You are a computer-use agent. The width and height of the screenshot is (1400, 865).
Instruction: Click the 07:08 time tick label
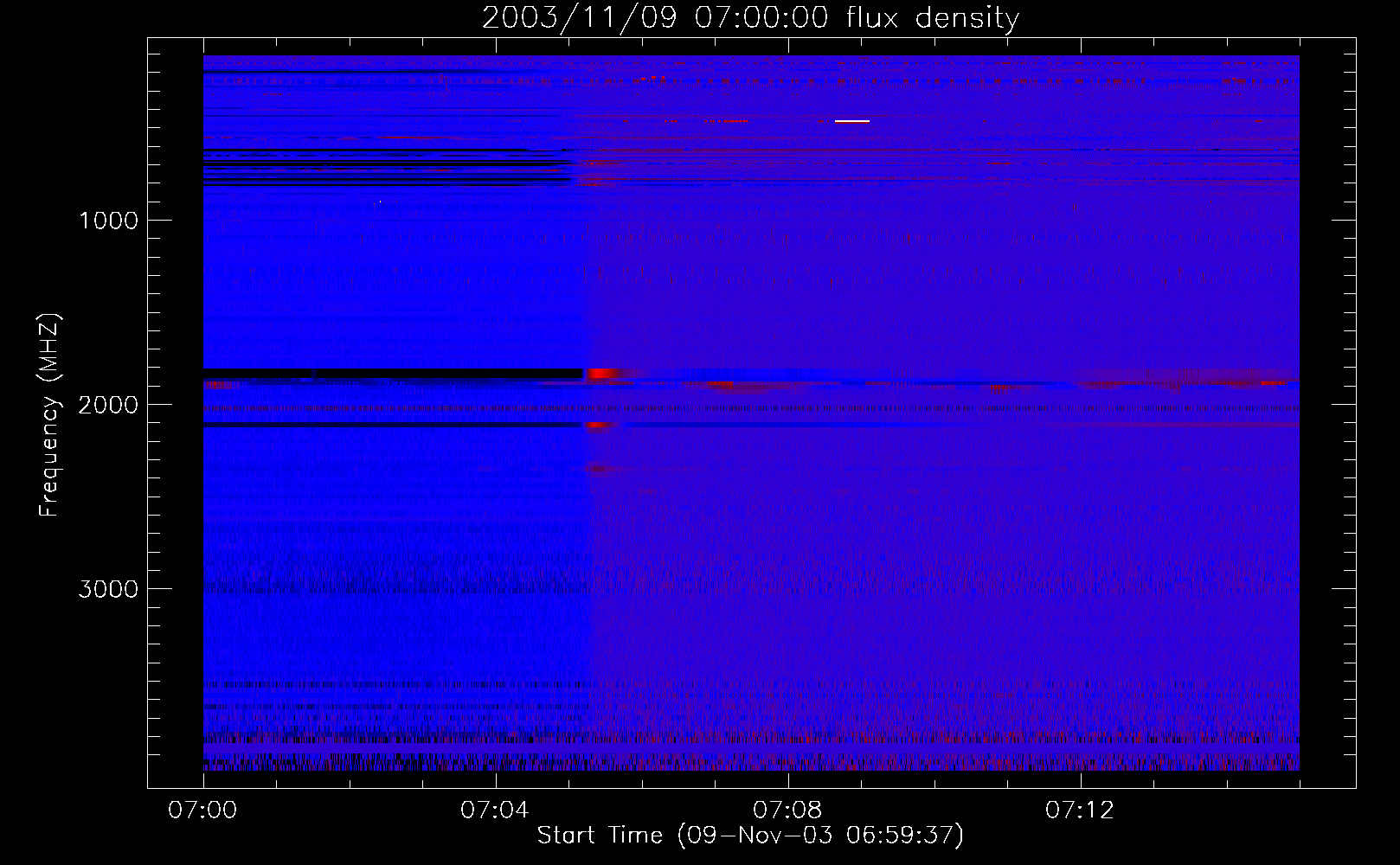(x=787, y=811)
